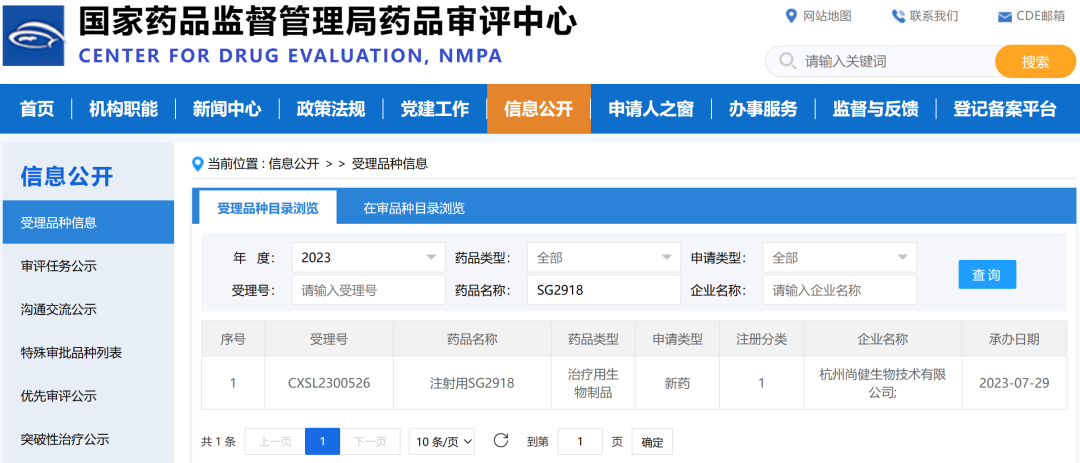1080x463 pixels.
Task: Click date cell 2023-07-29
Action: click(1014, 384)
